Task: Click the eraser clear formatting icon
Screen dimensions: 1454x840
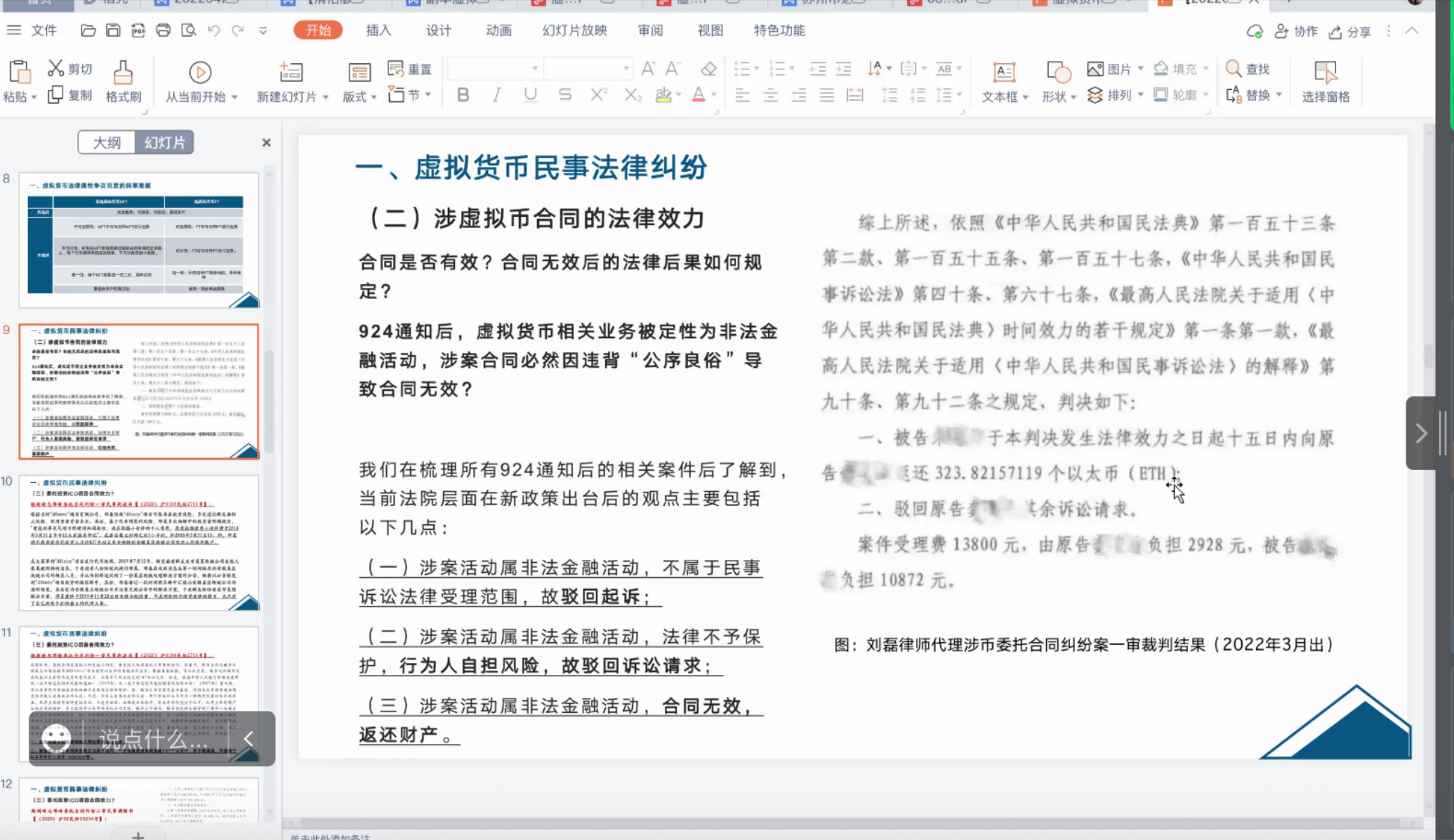Action: [708, 69]
